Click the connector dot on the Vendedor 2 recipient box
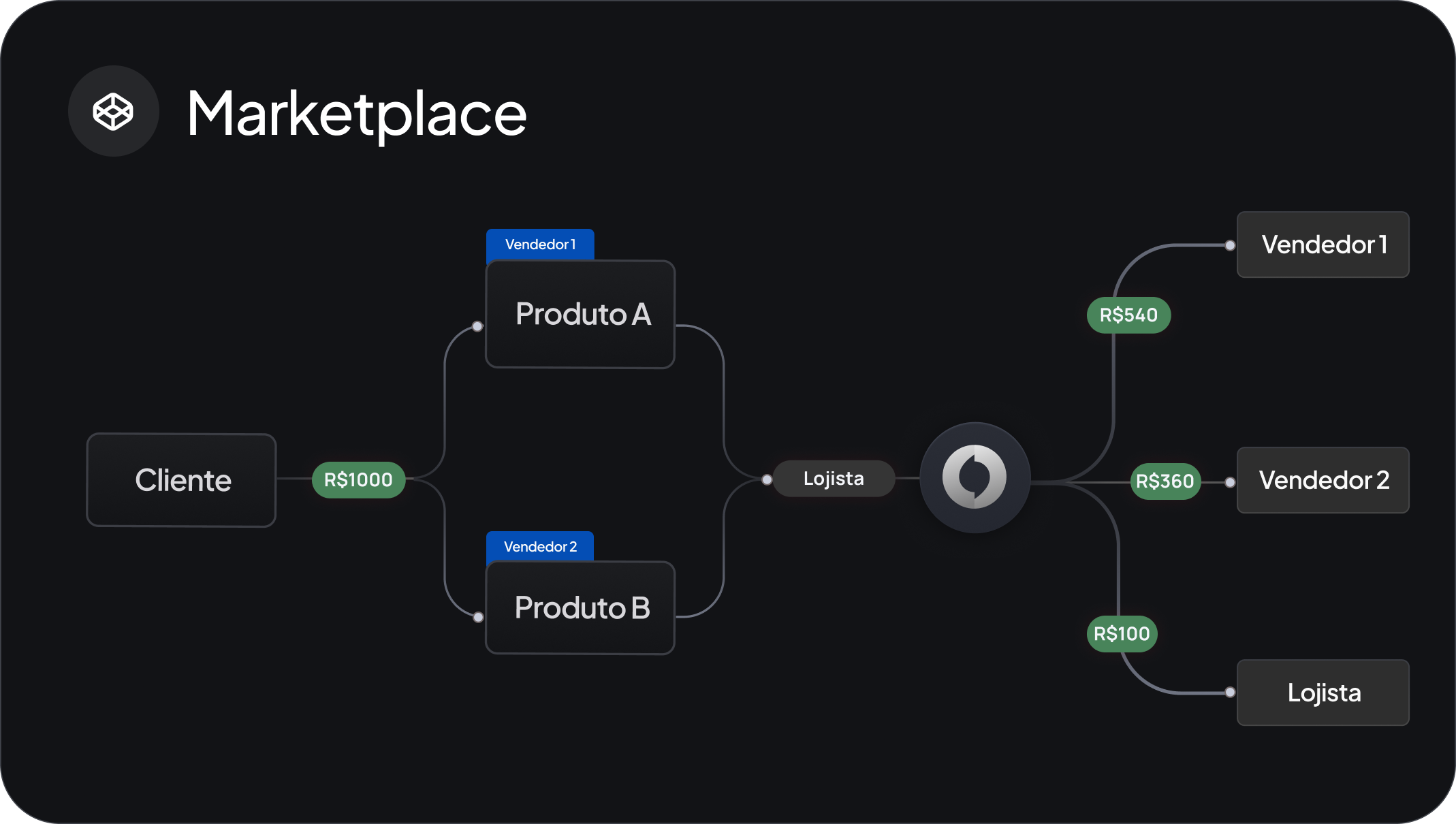The width and height of the screenshot is (1456, 824). [x=1230, y=482]
